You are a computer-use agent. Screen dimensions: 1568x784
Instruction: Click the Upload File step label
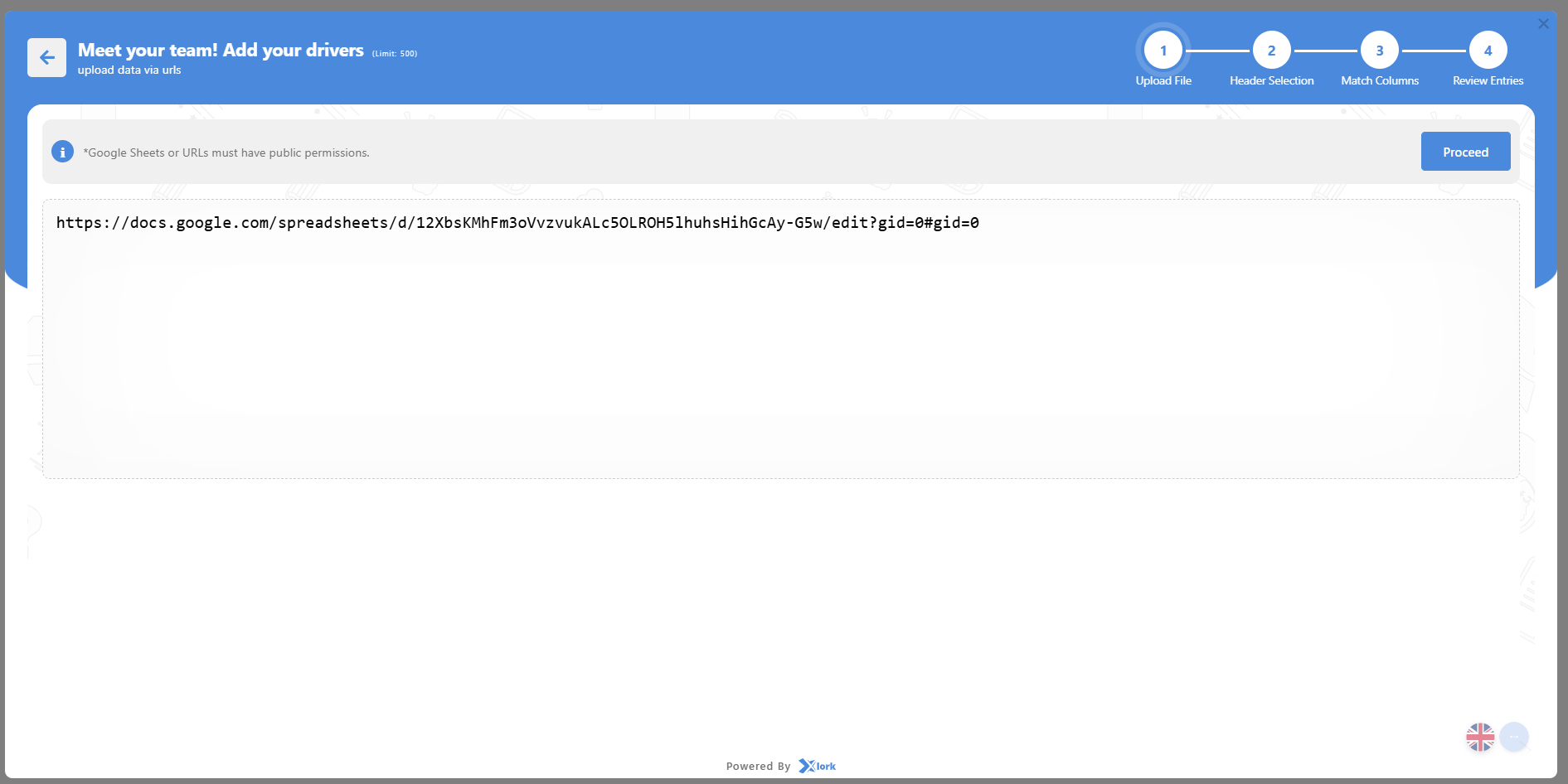1163,80
